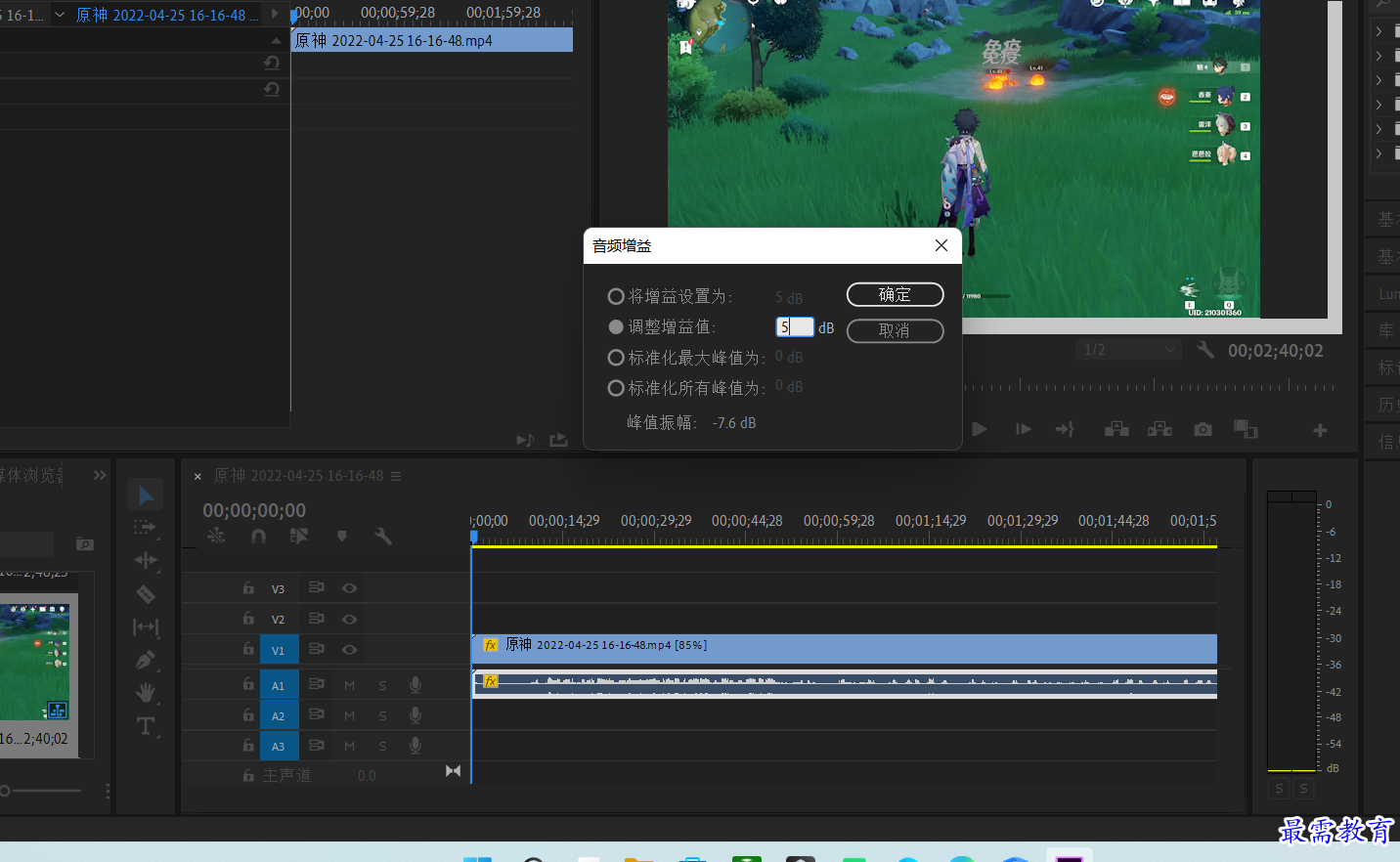The width and height of the screenshot is (1400, 862).
Task: Select the Ripple Edit tool
Action: tap(146, 560)
